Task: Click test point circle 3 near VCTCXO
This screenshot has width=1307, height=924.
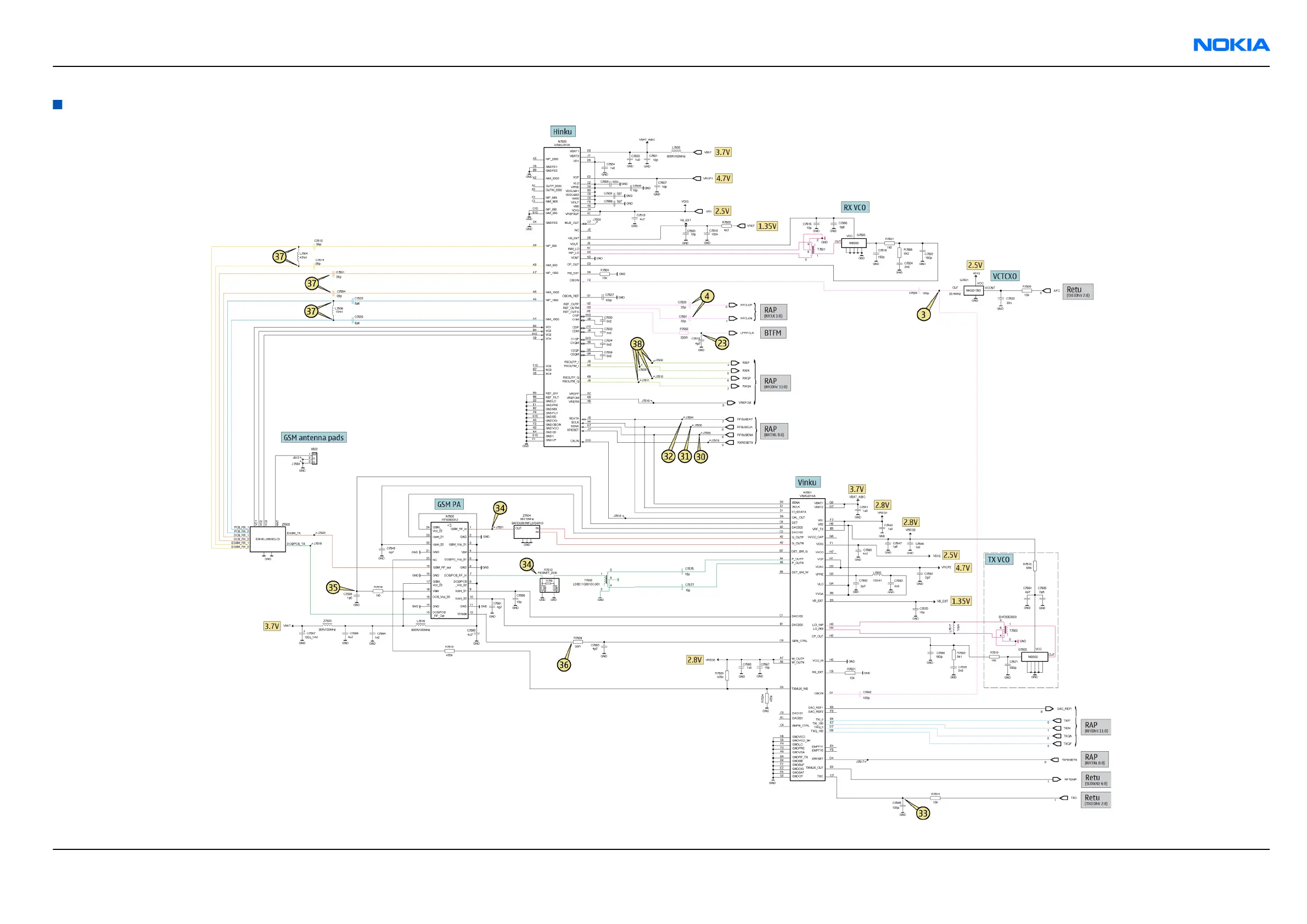Action: coord(923,314)
